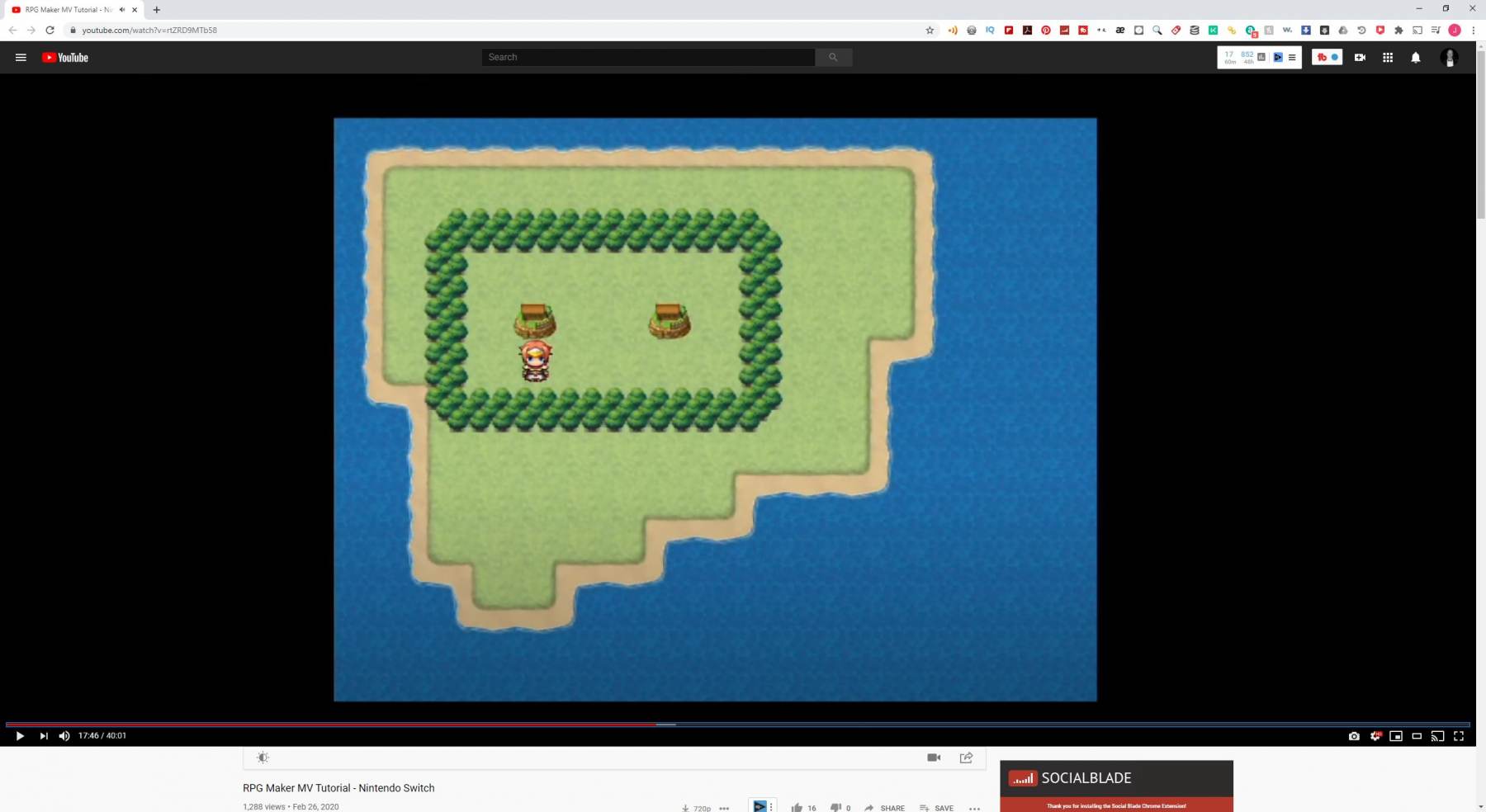1486x812 pixels.
Task: Open a new browser tab
Action: (157, 10)
